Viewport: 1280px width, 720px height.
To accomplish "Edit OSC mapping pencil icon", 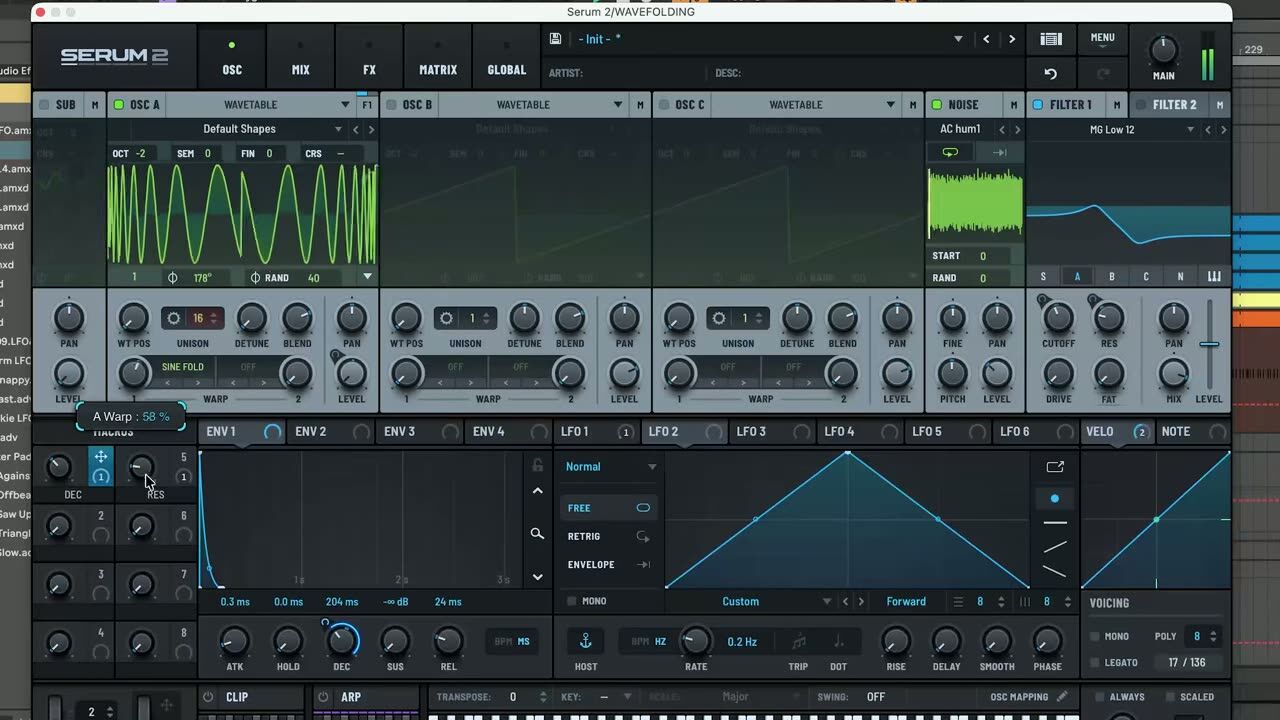I will click(x=1061, y=697).
